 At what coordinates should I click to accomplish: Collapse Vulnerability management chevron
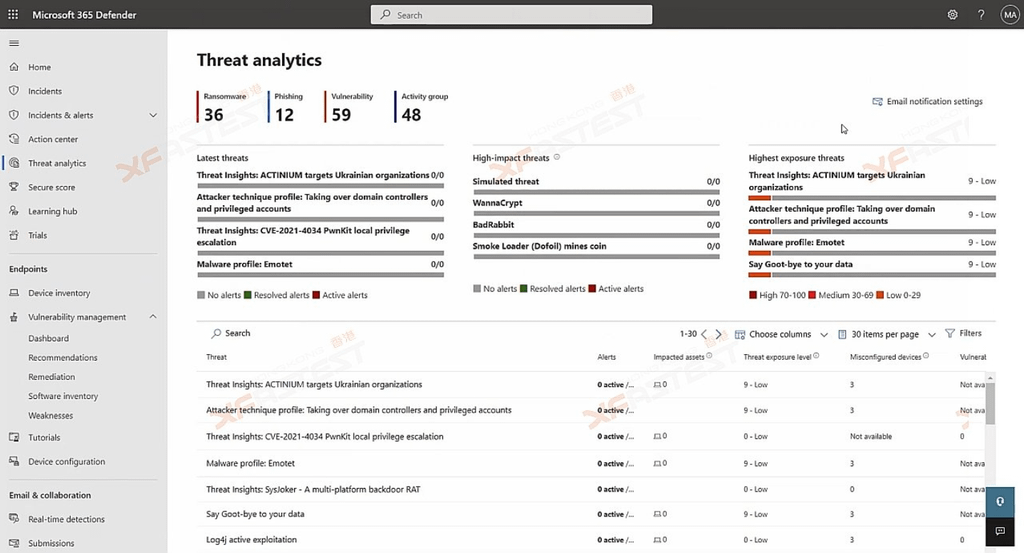(153, 316)
